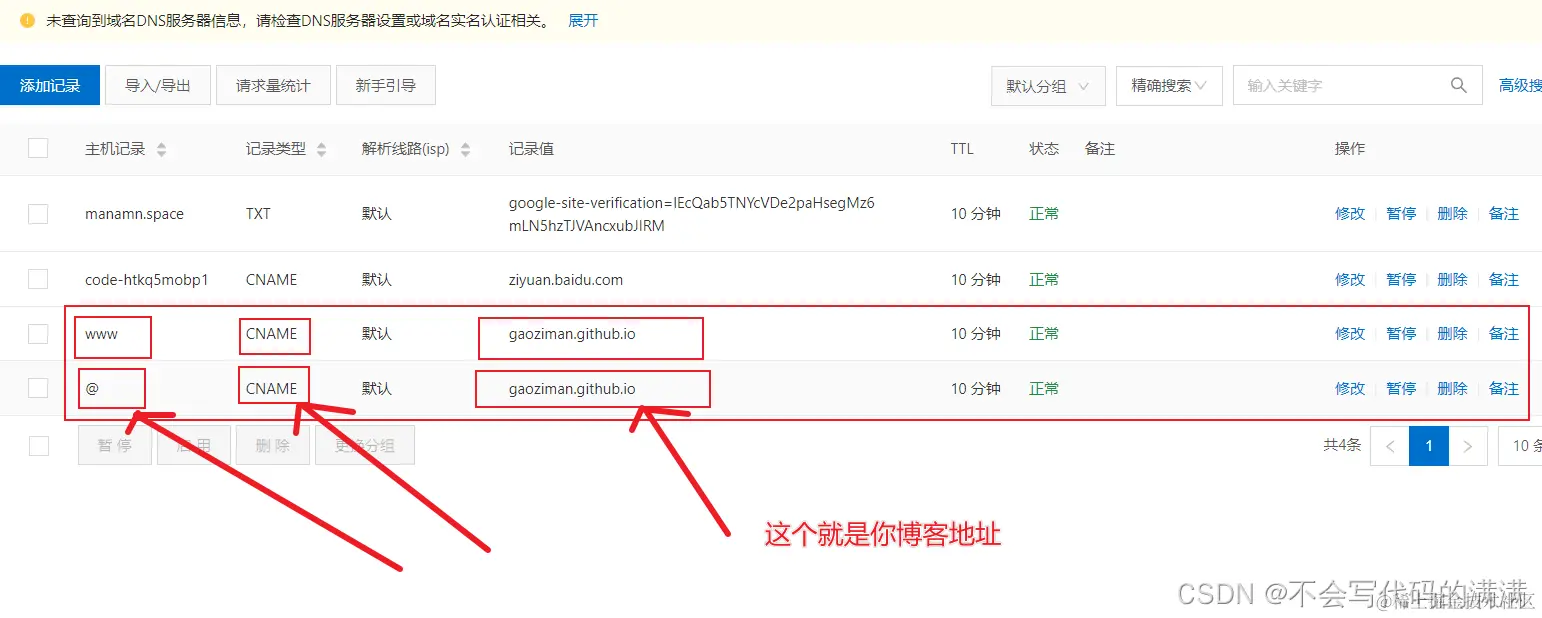
Task: Click the TTL column header
Action: (962, 149)
